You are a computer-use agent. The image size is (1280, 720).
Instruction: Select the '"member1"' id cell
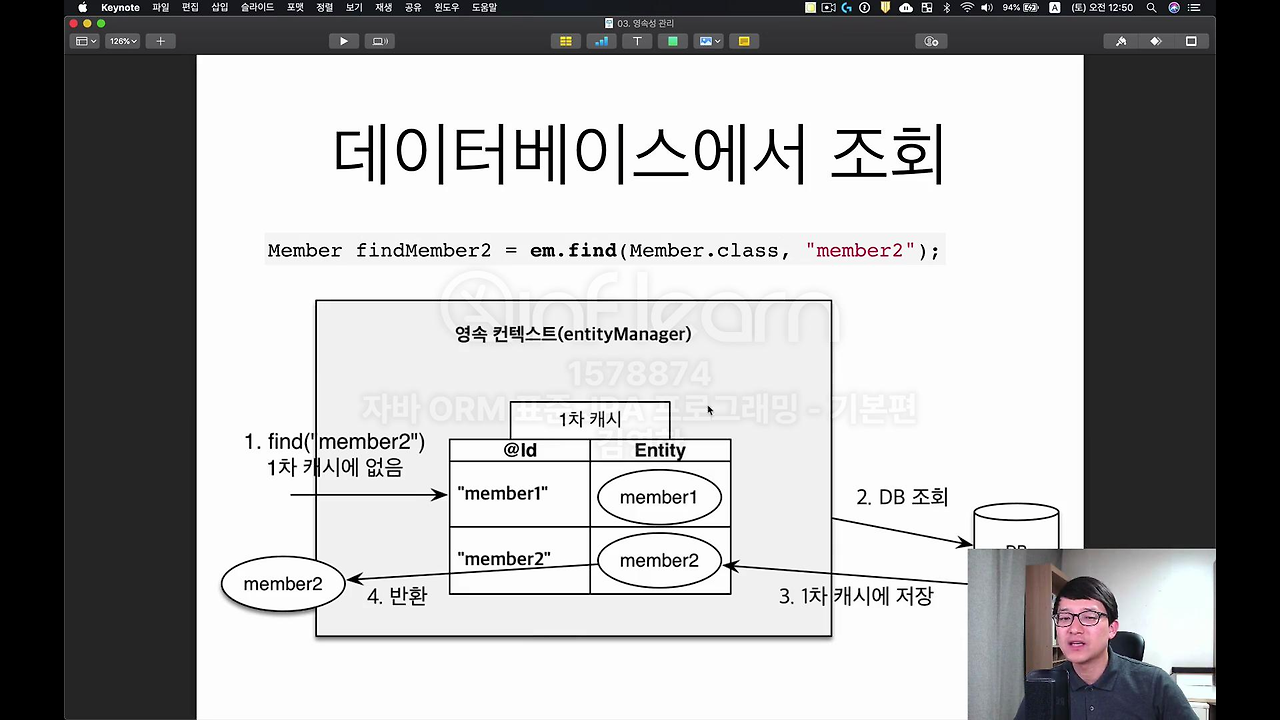coord(520,494)
